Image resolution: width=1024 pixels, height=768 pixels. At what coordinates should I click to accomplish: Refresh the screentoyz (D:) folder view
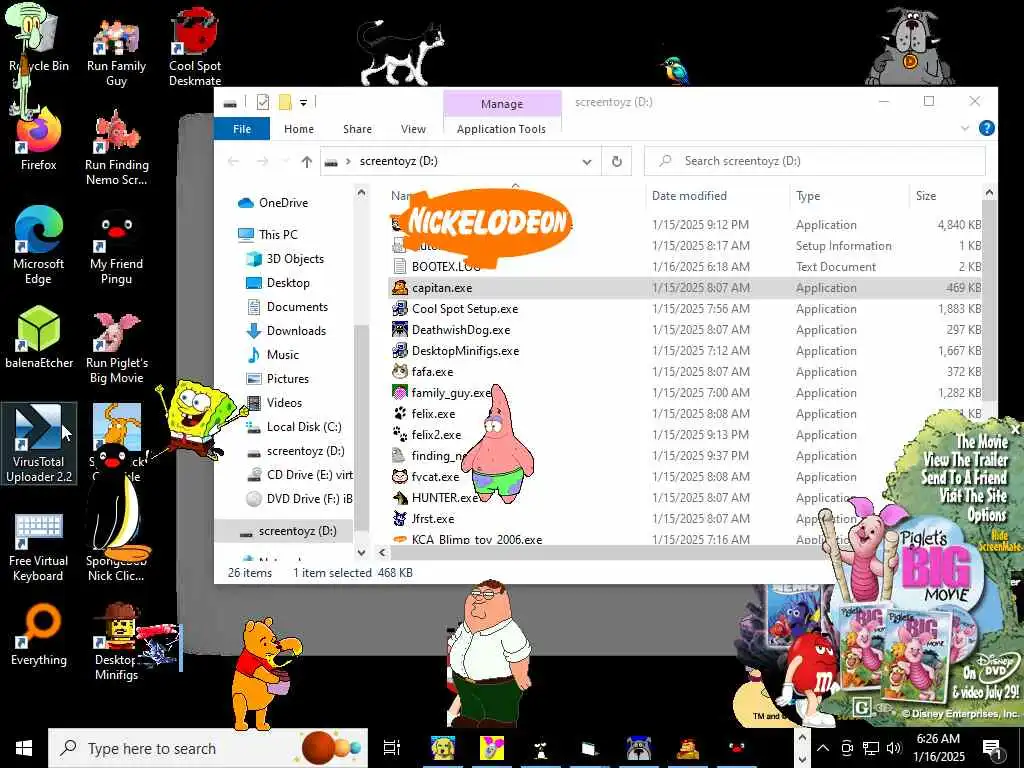[x=616, y=161]
